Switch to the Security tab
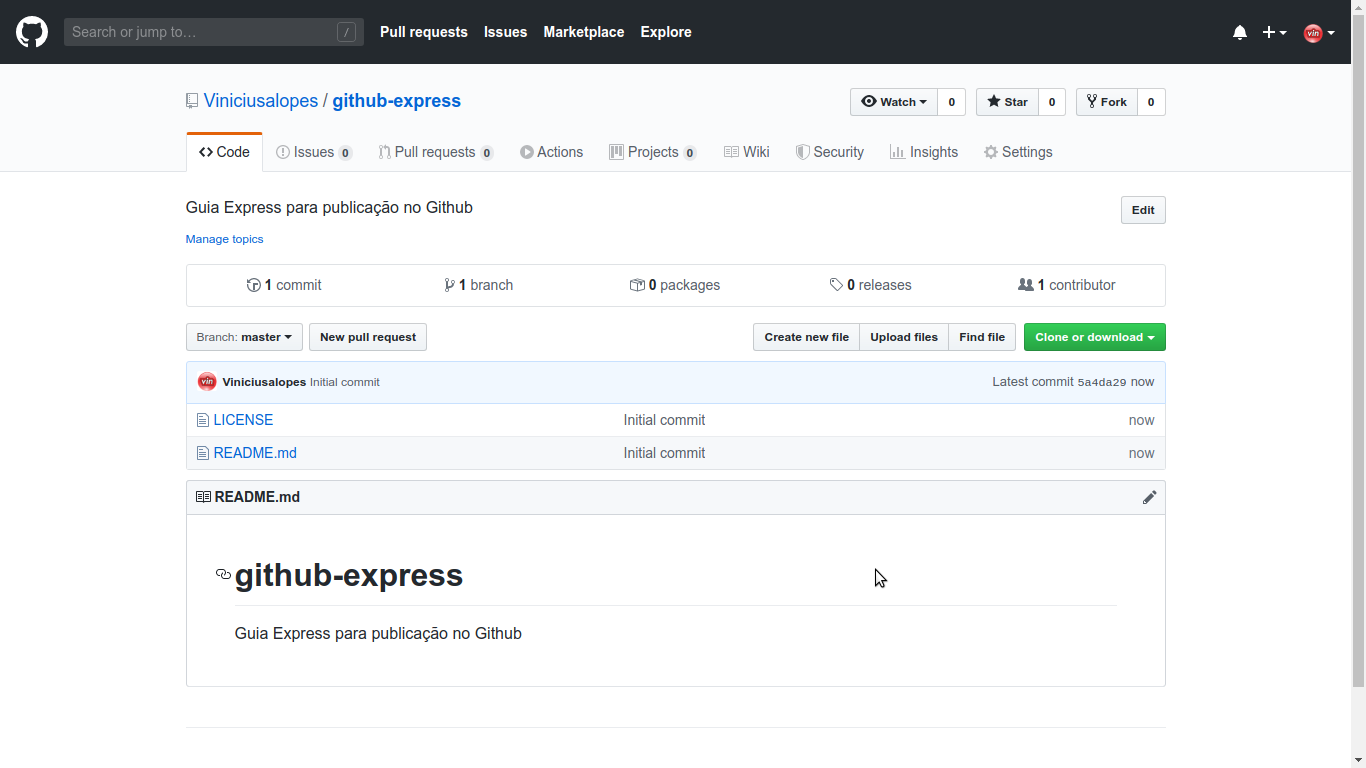The height and width of the screenshot is (768, 1366). [830, 152]
